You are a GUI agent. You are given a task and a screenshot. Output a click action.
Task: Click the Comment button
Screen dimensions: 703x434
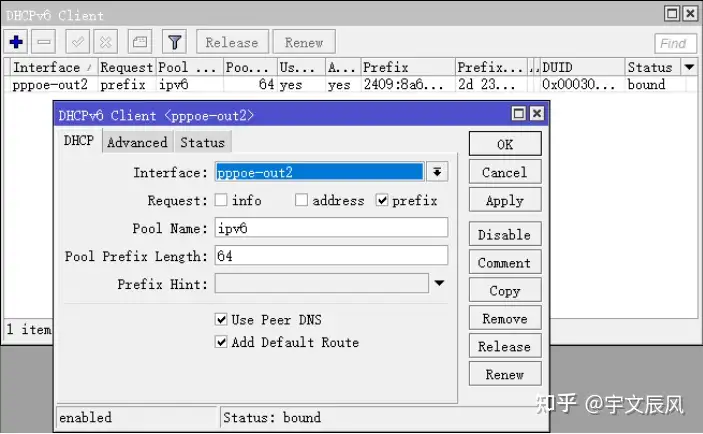pos(505,262)
